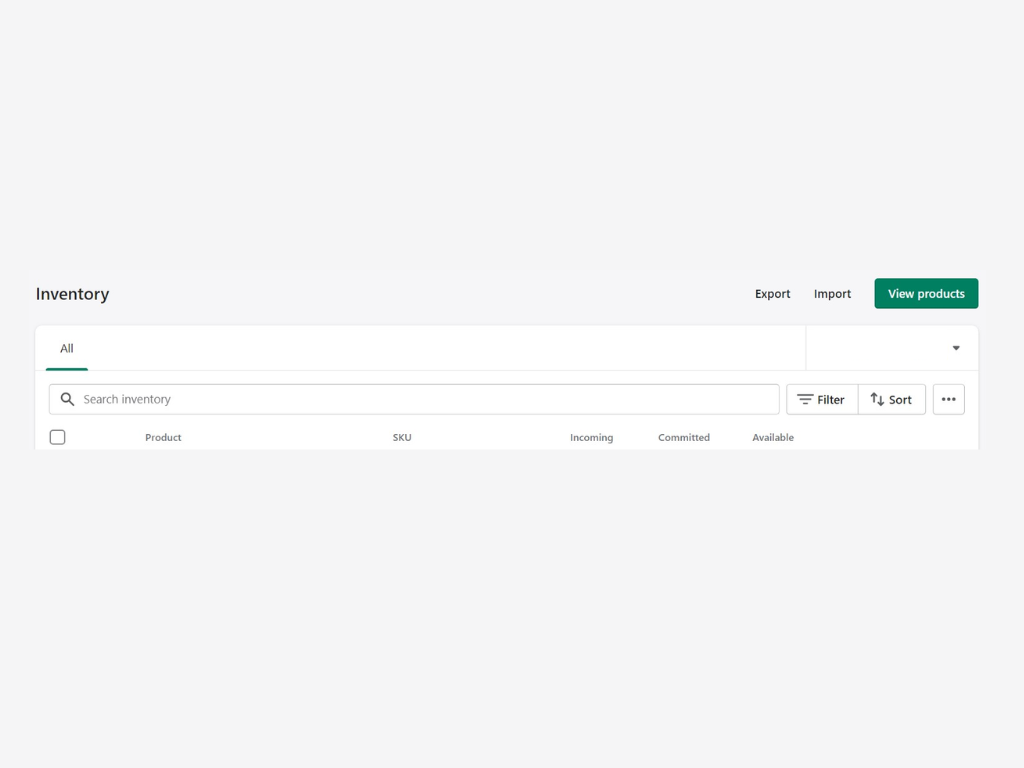Click the Incoming column header
Image resolution: width=1024 pixels, height=768 pixels.
591,438
